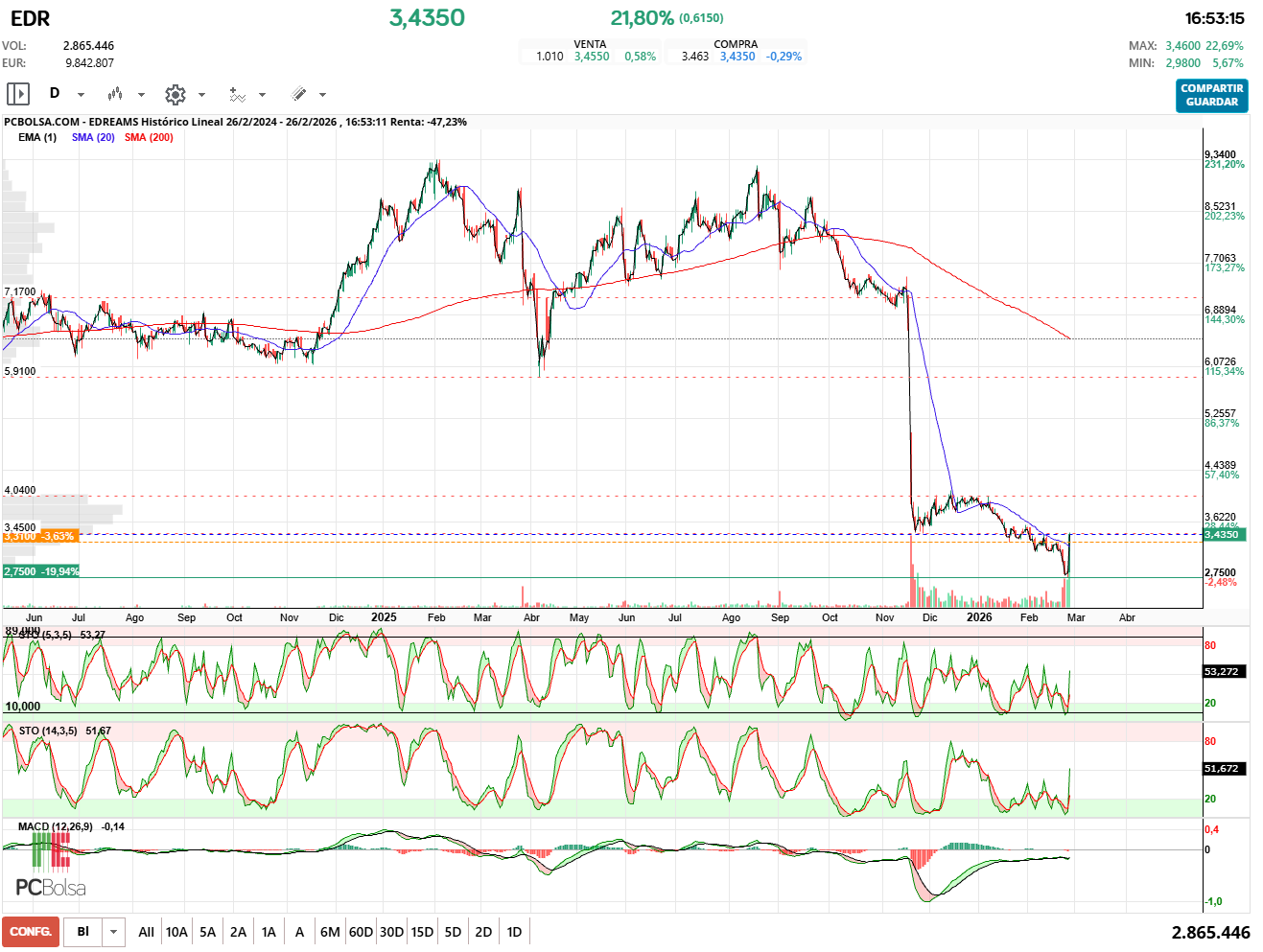Select the 6M time range tab

(330, 932)
